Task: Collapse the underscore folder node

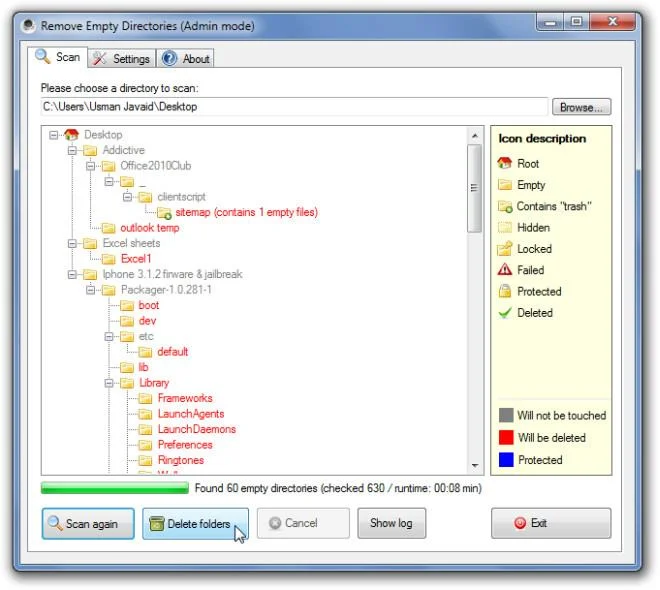Action: click(x=109, y=181)
